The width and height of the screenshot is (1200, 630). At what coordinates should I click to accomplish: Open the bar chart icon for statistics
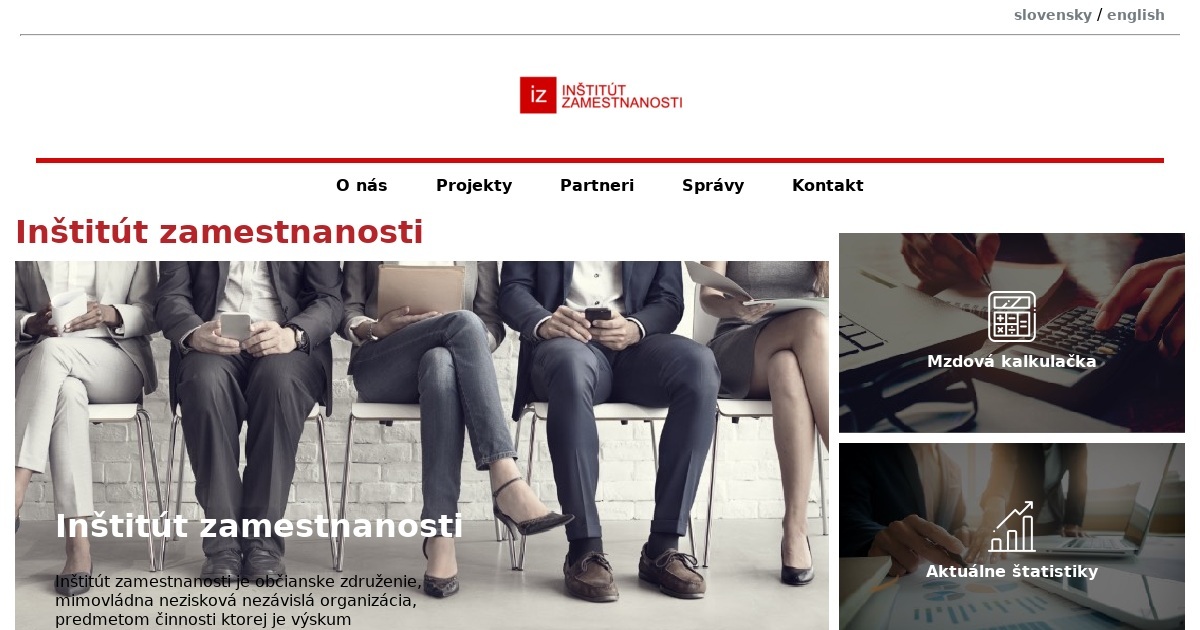(1011, 527)
